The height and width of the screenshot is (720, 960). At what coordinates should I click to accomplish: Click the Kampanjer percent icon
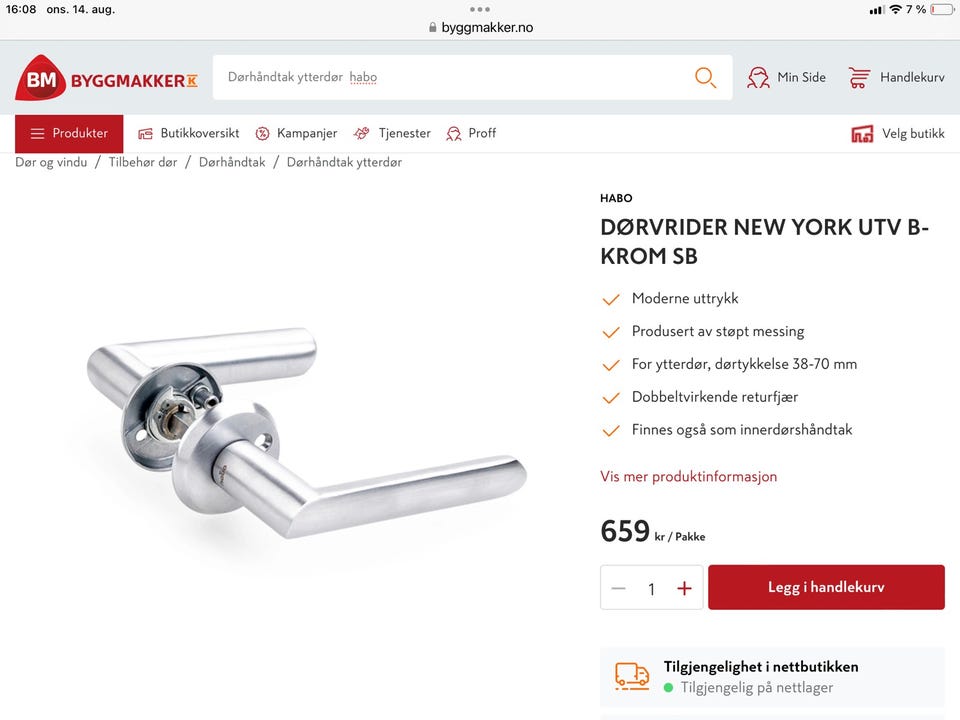262,133
